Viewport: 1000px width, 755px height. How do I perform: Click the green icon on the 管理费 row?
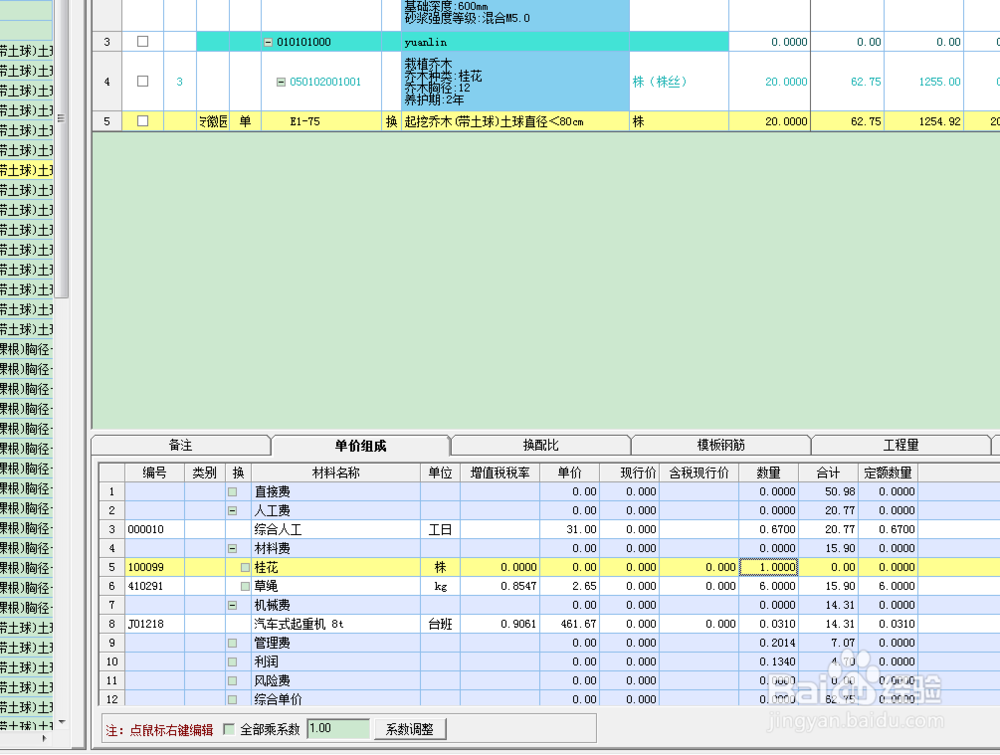[x=232, y=643]
